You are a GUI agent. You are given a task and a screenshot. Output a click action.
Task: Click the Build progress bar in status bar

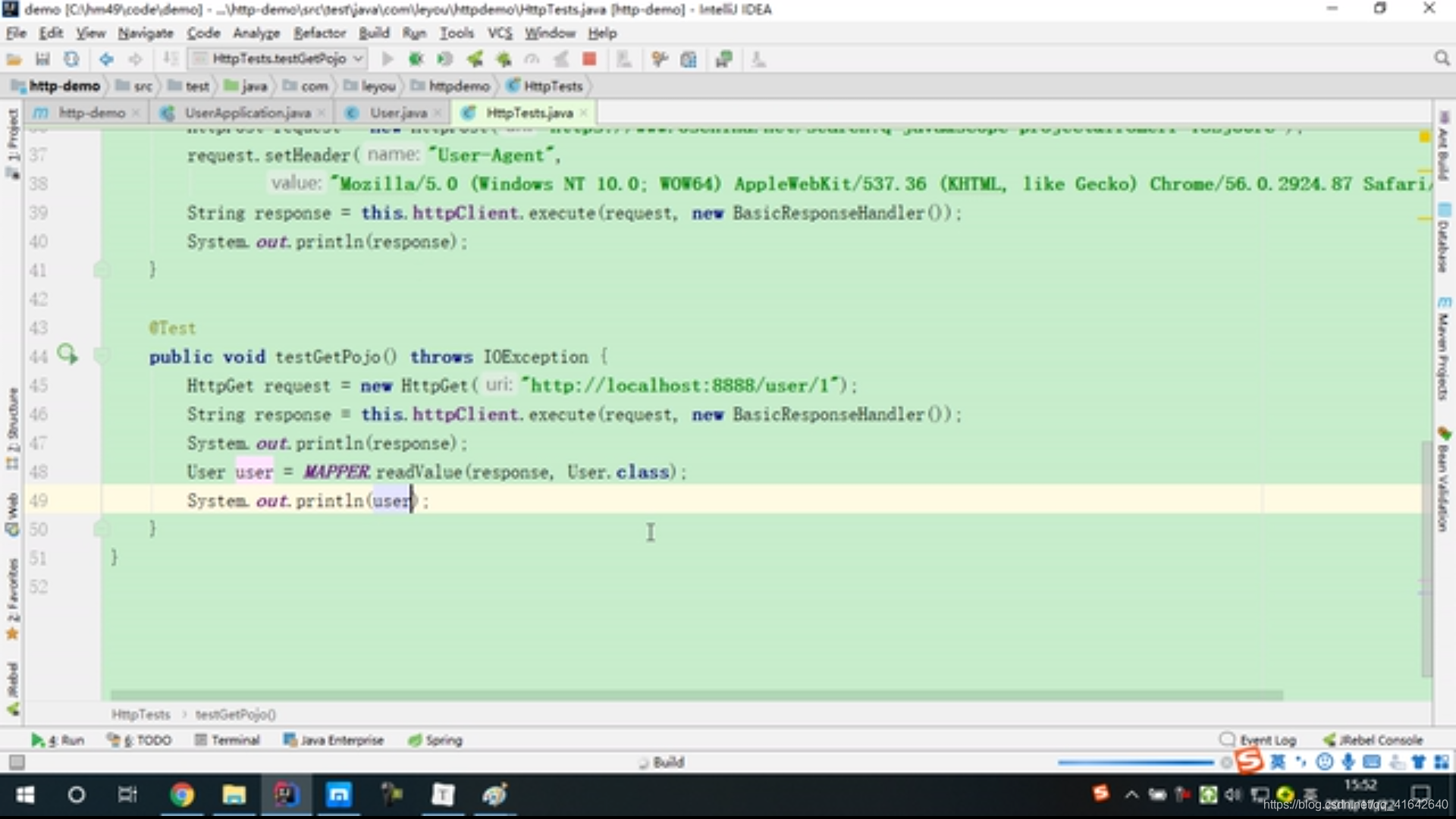(1136, 762)
